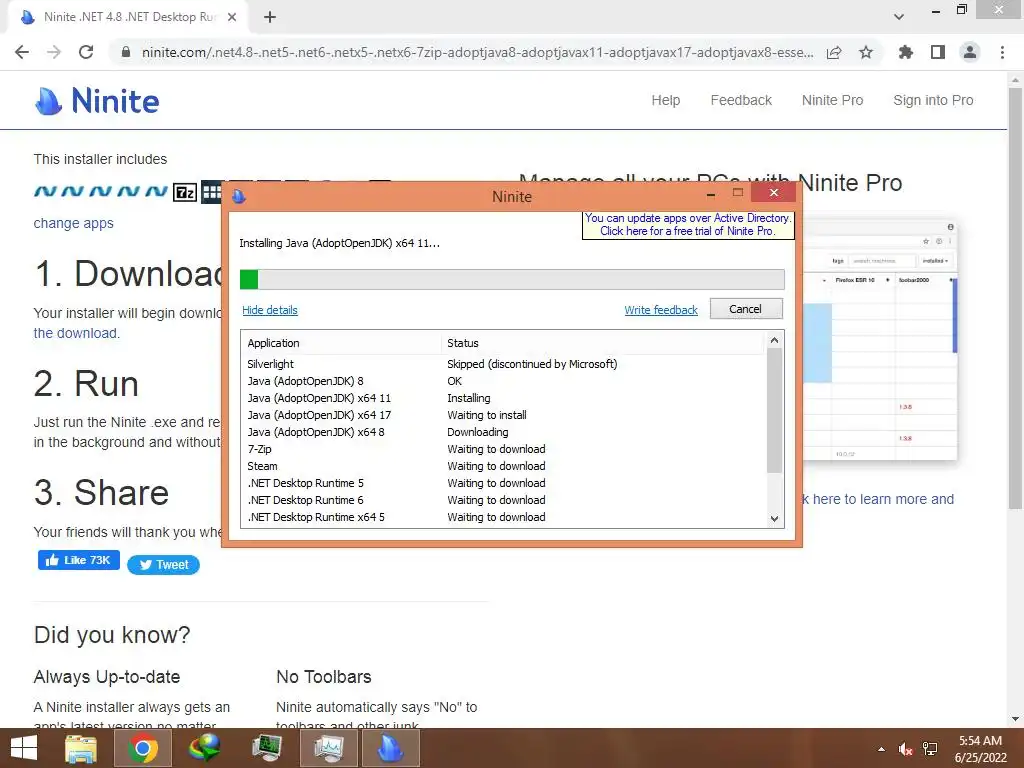Select Java (AdoptOpenJDK) x64 17 row
The width and height of the screenshot is (1024, 768).
tap(504, 415)
